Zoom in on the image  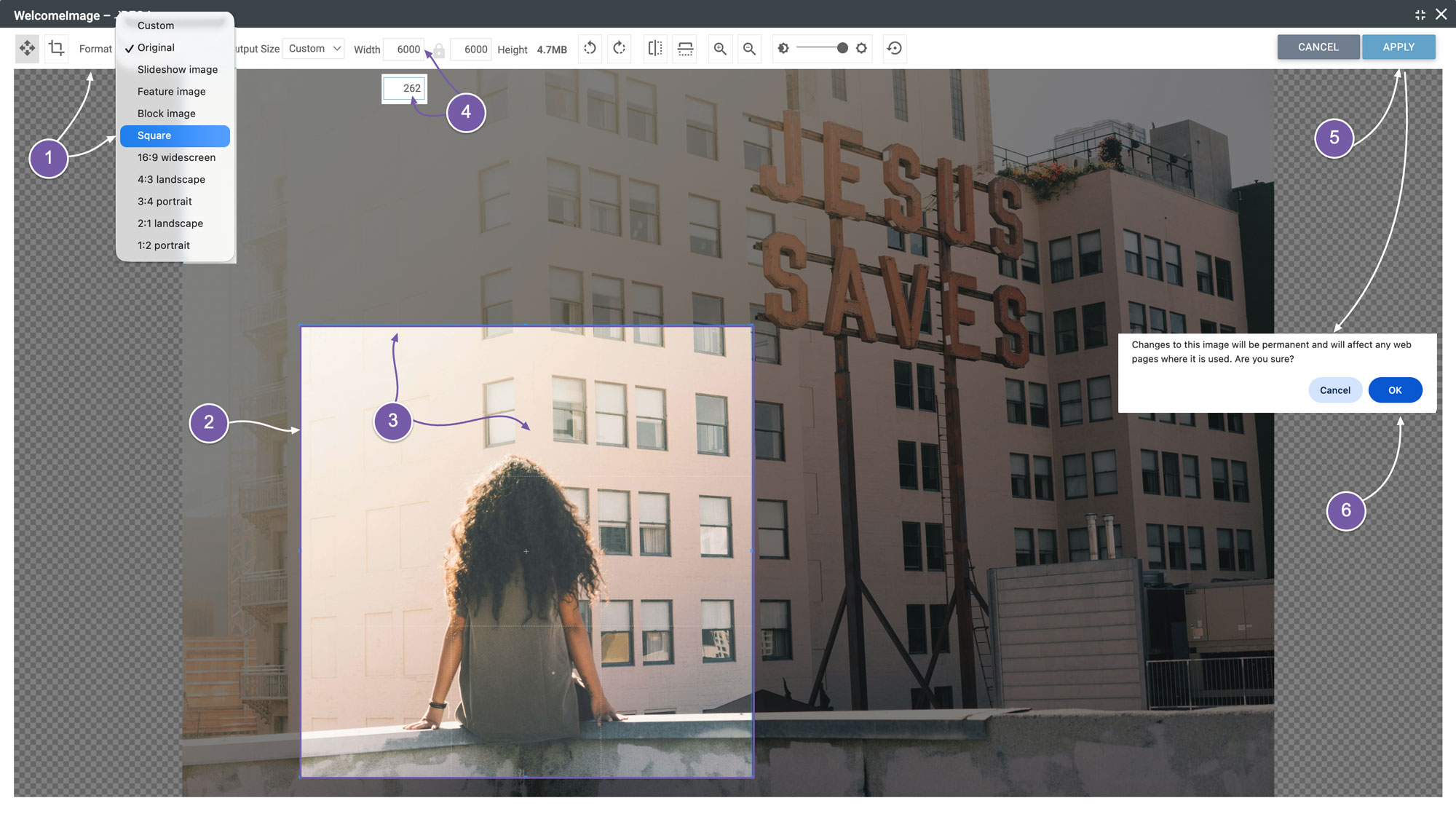[720, 49]
